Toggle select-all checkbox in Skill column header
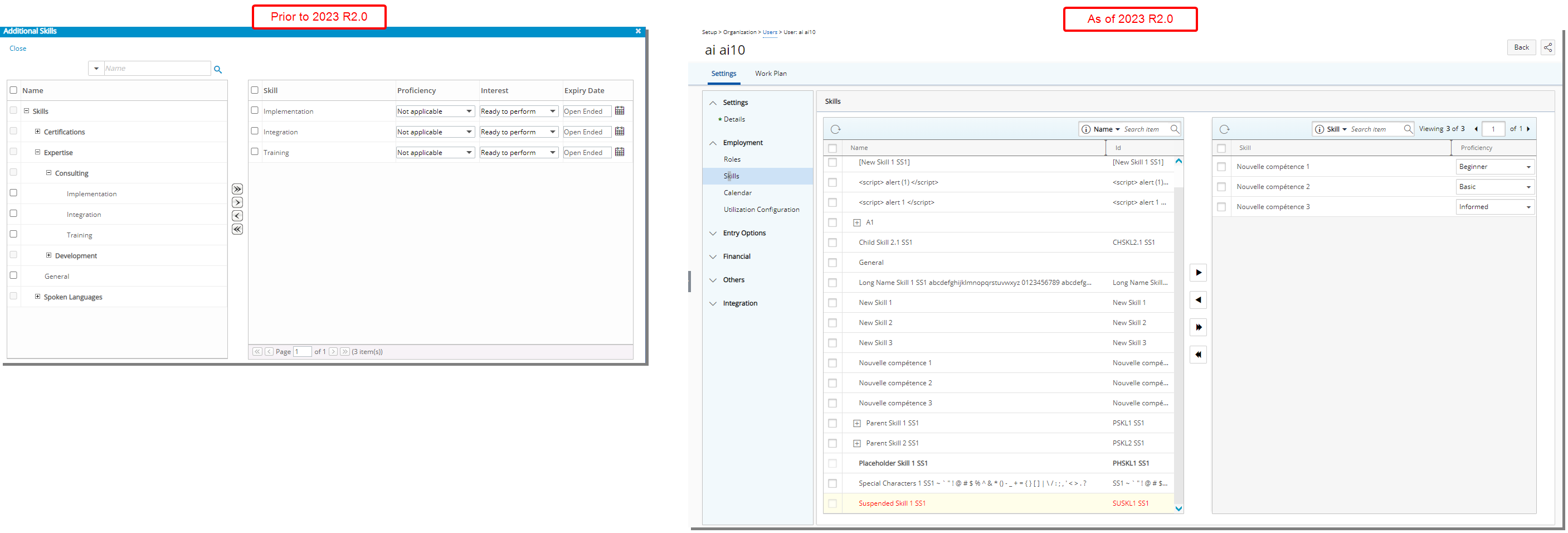Viewport: 1568px width, 533px height. click(255, 90)
